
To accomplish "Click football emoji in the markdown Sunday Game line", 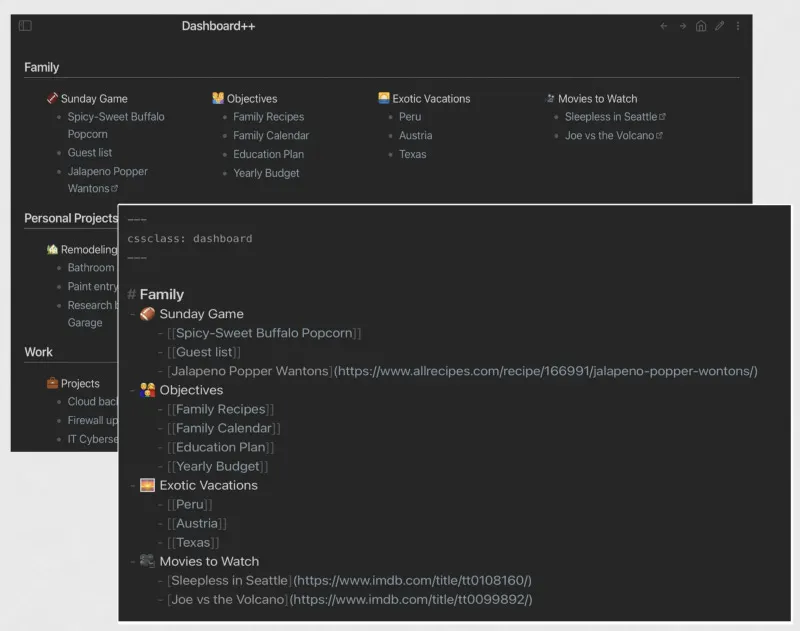I will pyautogui.click(x=147, y=314).
